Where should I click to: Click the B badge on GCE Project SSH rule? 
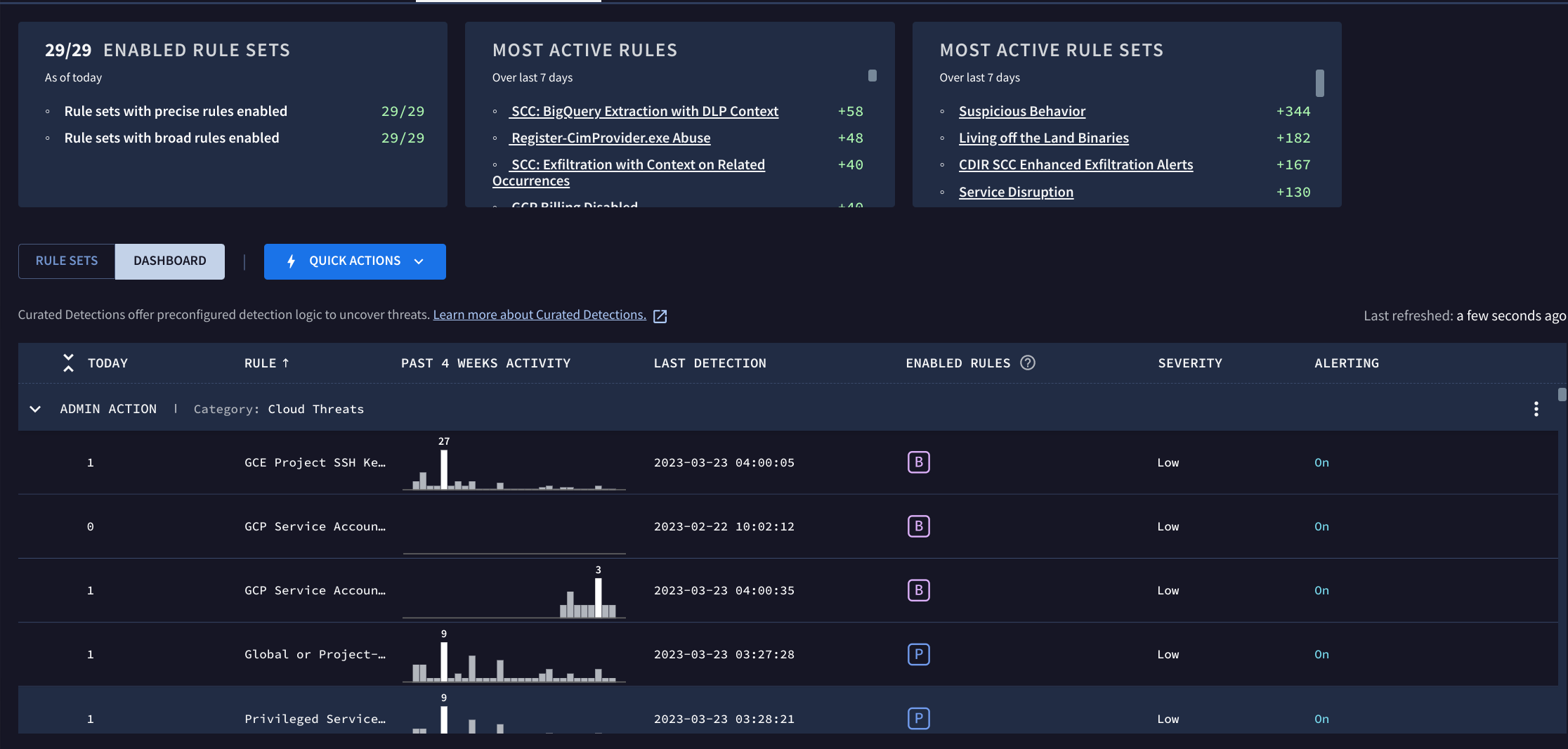tap(918, 462)
